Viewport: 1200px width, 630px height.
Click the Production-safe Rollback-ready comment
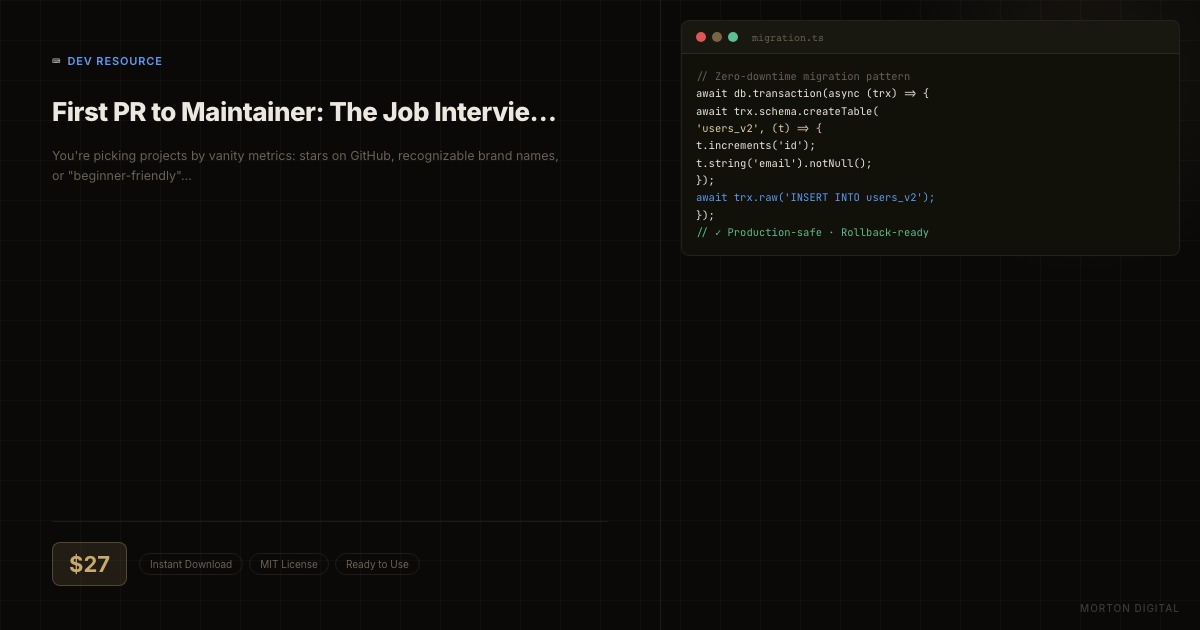tap(813, 232)
